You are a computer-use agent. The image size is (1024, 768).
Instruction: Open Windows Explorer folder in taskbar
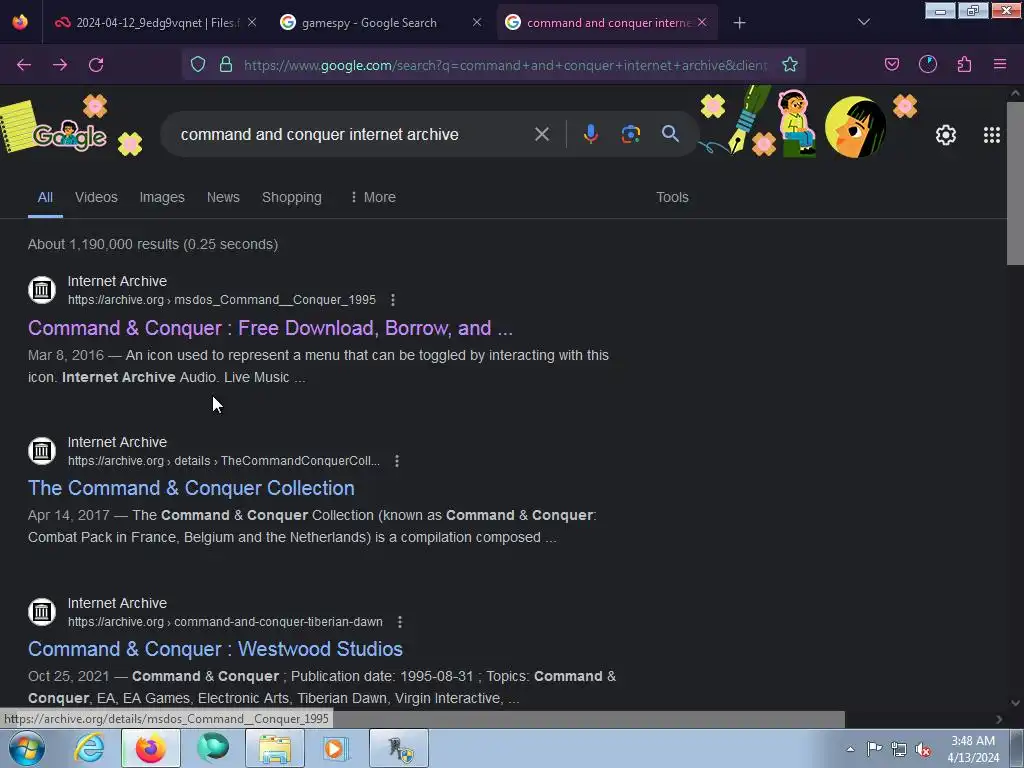point(275,748)
